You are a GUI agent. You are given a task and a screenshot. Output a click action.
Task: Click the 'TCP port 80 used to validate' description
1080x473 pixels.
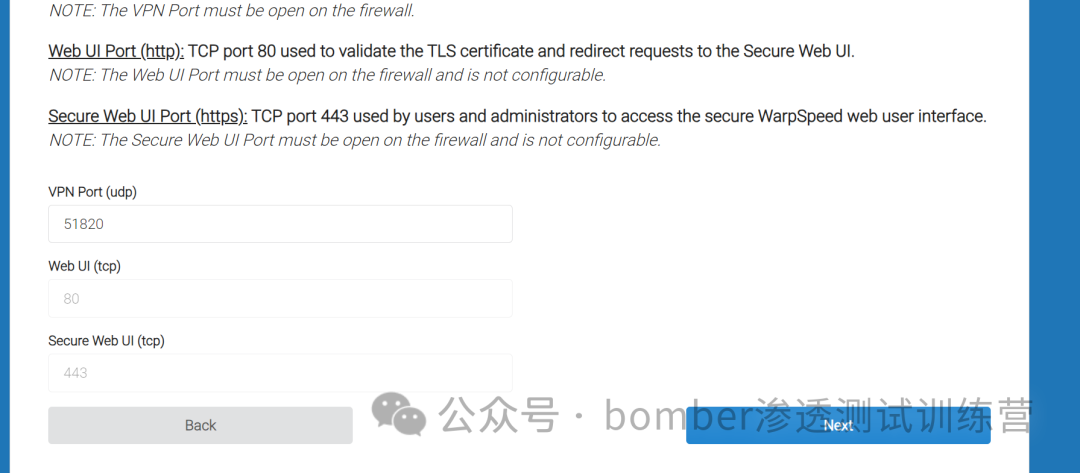(521, 52)
